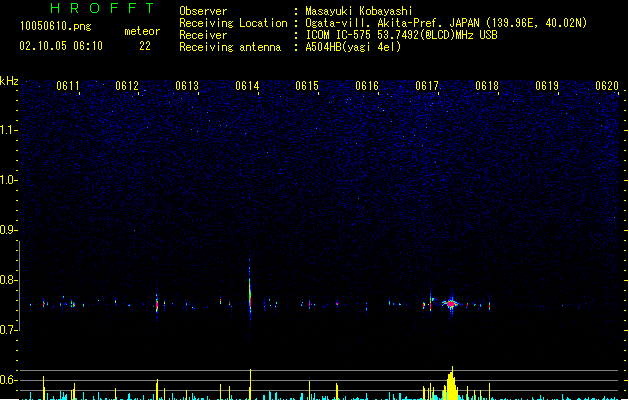
Task: Select the Observer label
Action: tap(203, 11)
